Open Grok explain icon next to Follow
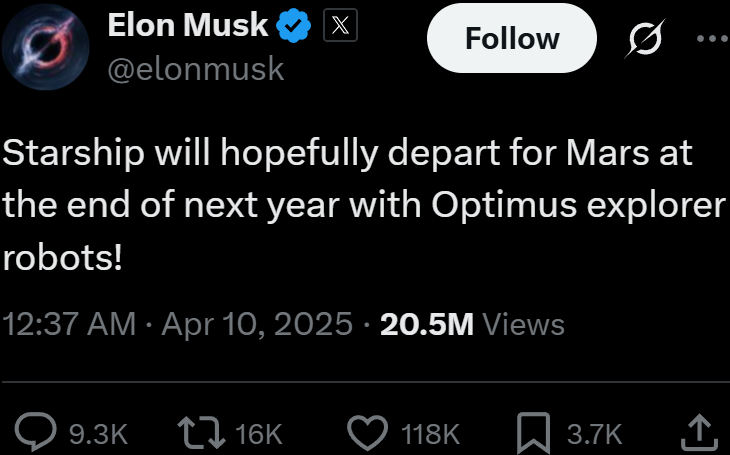Image resolution: width=730 pixels, height=455 pixels. (645, 39)
